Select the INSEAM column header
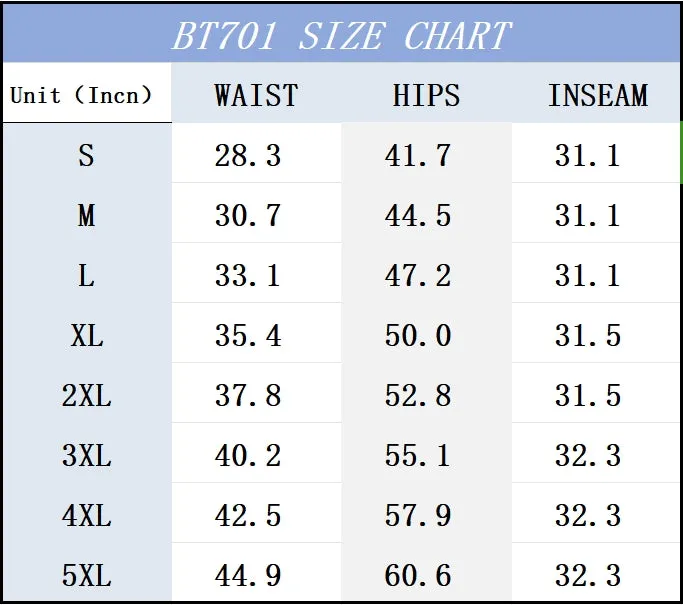The width and height of the screenshot is (683, 605). 598,95
